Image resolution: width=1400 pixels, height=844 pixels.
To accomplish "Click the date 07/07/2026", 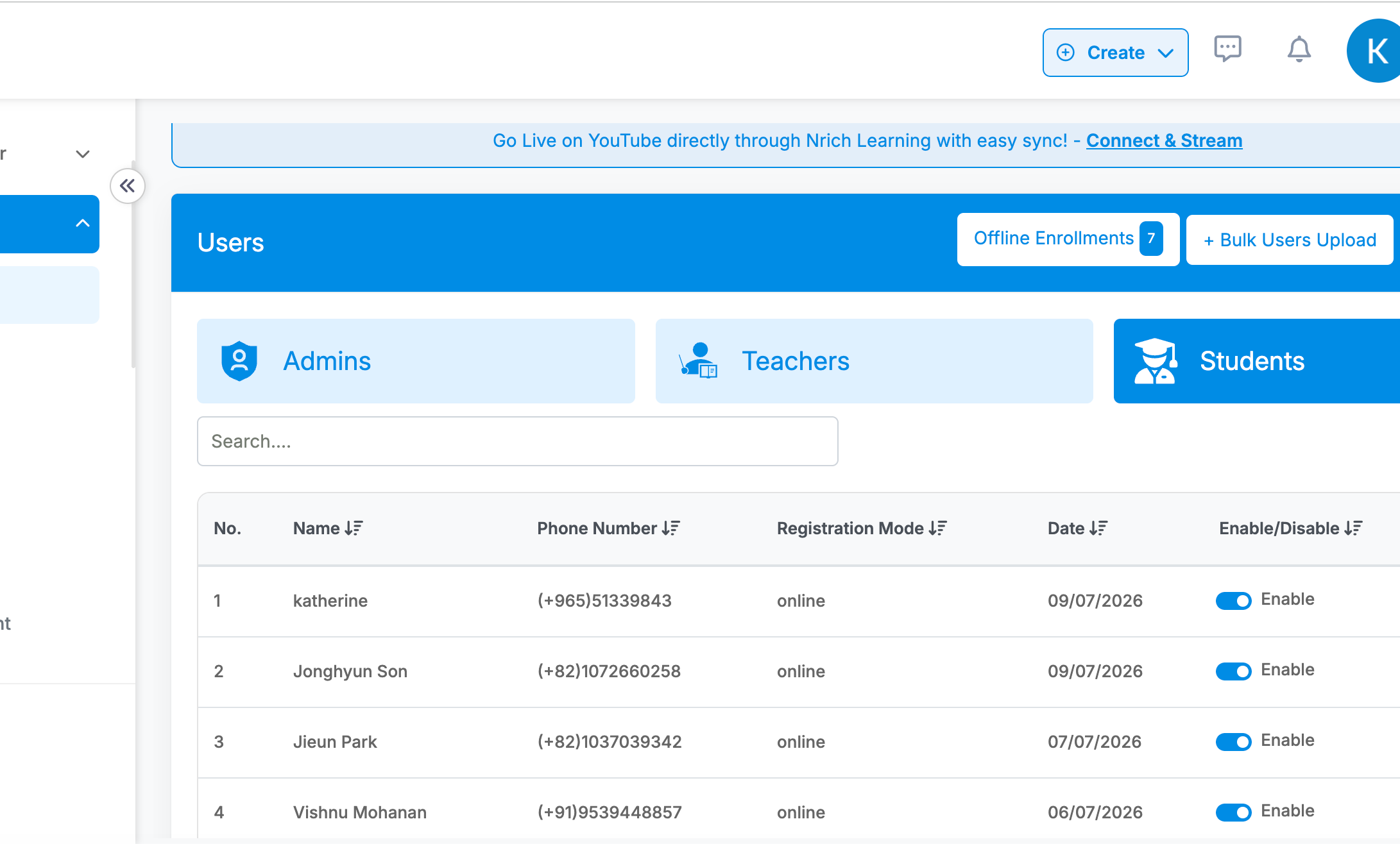I will pyautogui.click(x=1095, y=742).
